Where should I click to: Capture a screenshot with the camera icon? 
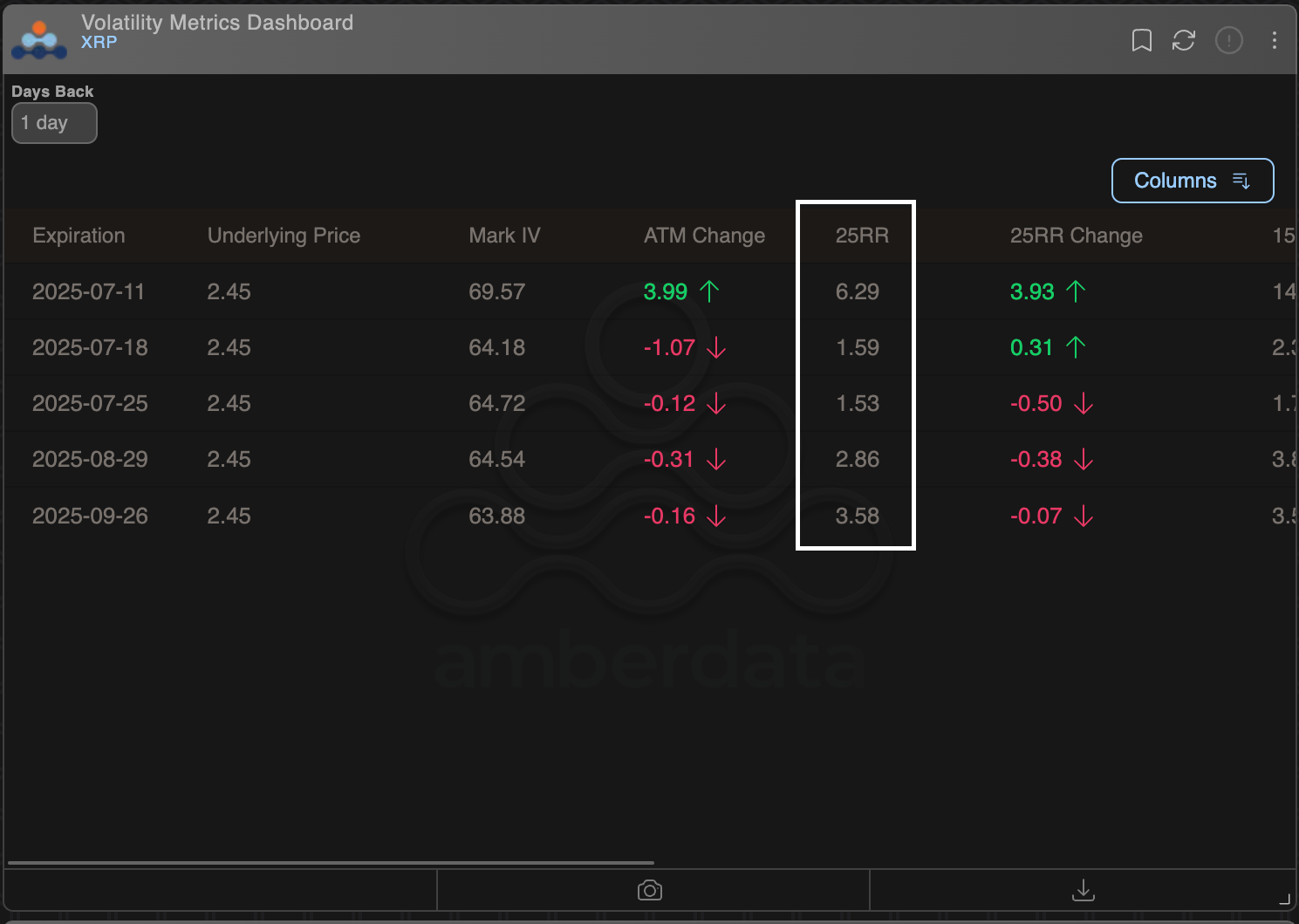click(x=649, y=889)
